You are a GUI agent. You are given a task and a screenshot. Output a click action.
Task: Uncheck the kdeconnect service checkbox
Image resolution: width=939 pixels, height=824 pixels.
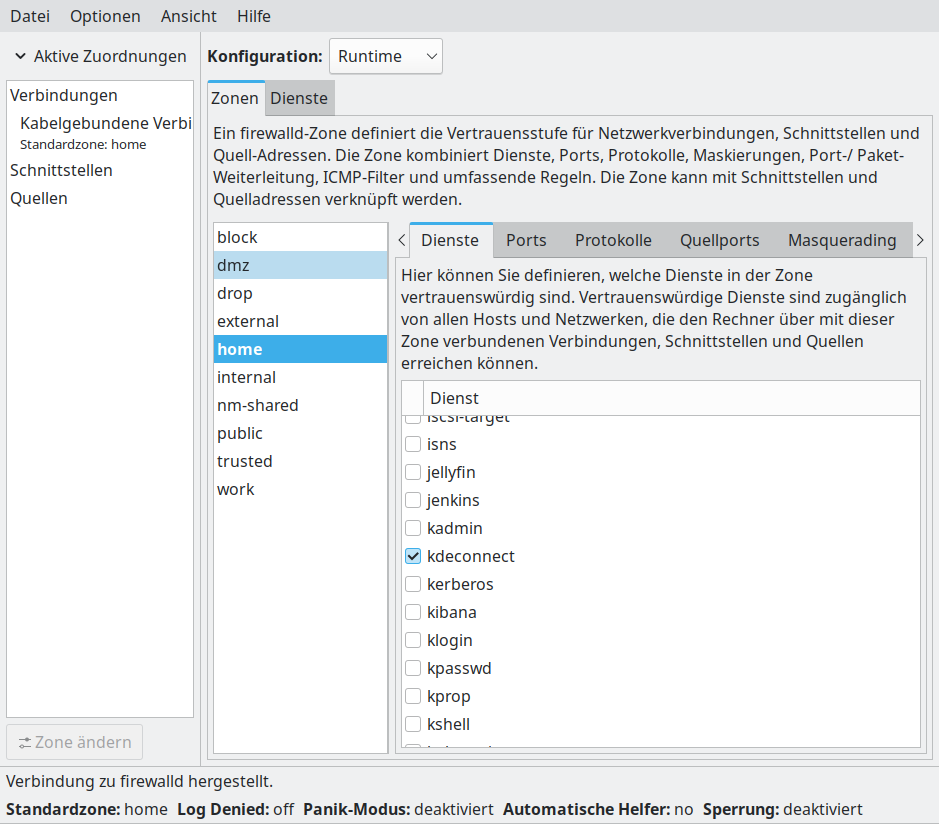413,556
